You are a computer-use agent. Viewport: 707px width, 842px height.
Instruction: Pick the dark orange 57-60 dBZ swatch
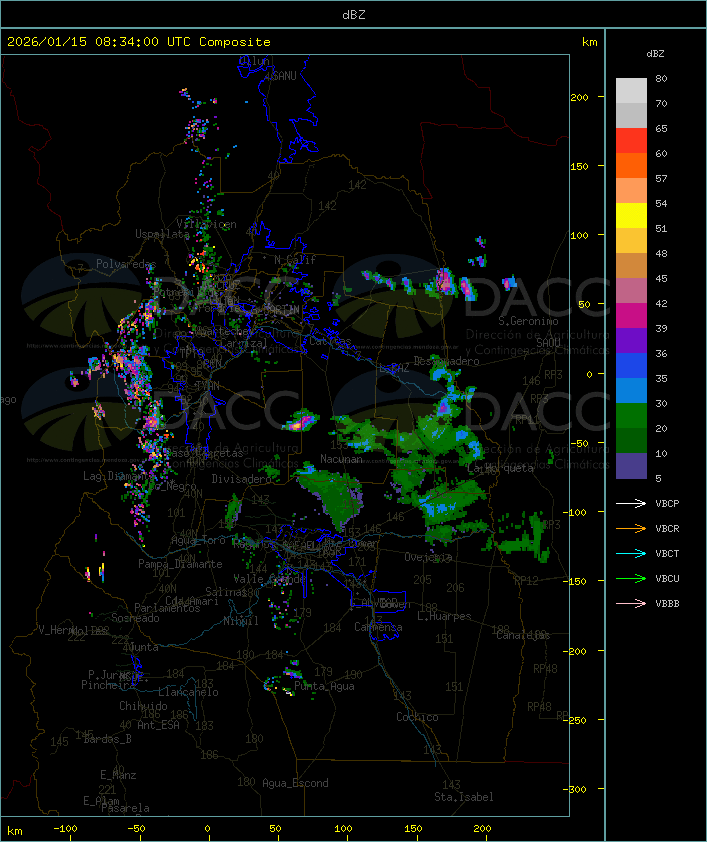pos(631,165)
